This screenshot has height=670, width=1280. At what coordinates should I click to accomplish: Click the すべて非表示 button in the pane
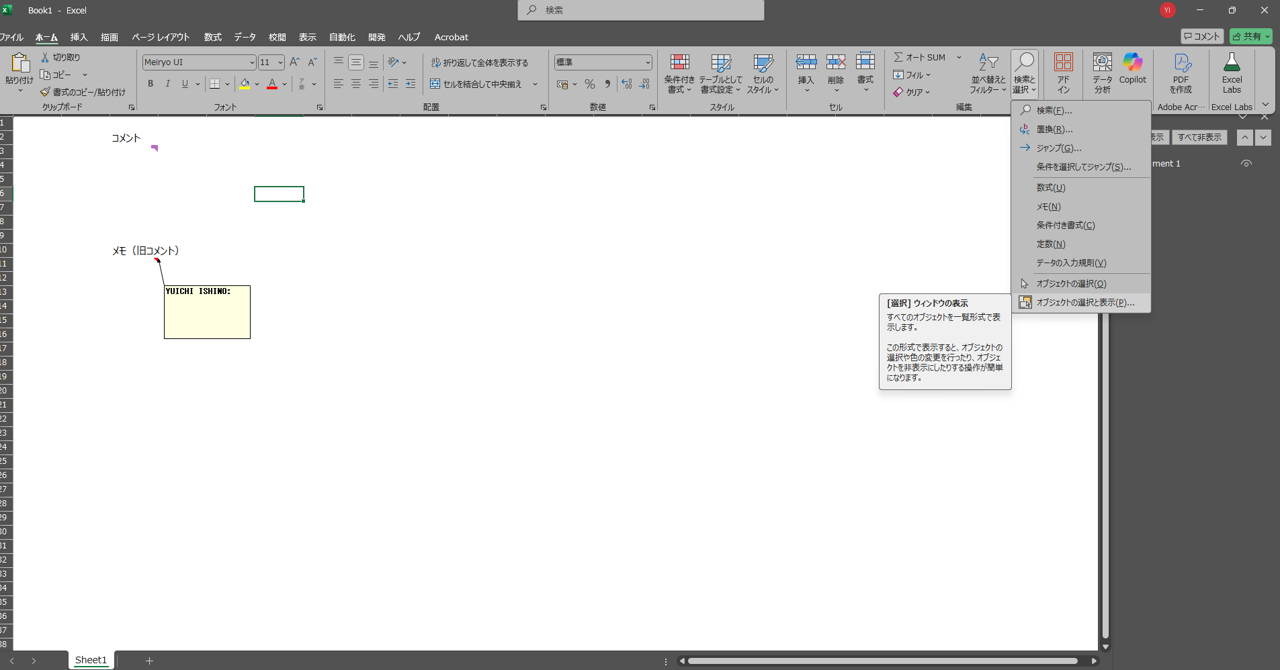pos(1199,137)
